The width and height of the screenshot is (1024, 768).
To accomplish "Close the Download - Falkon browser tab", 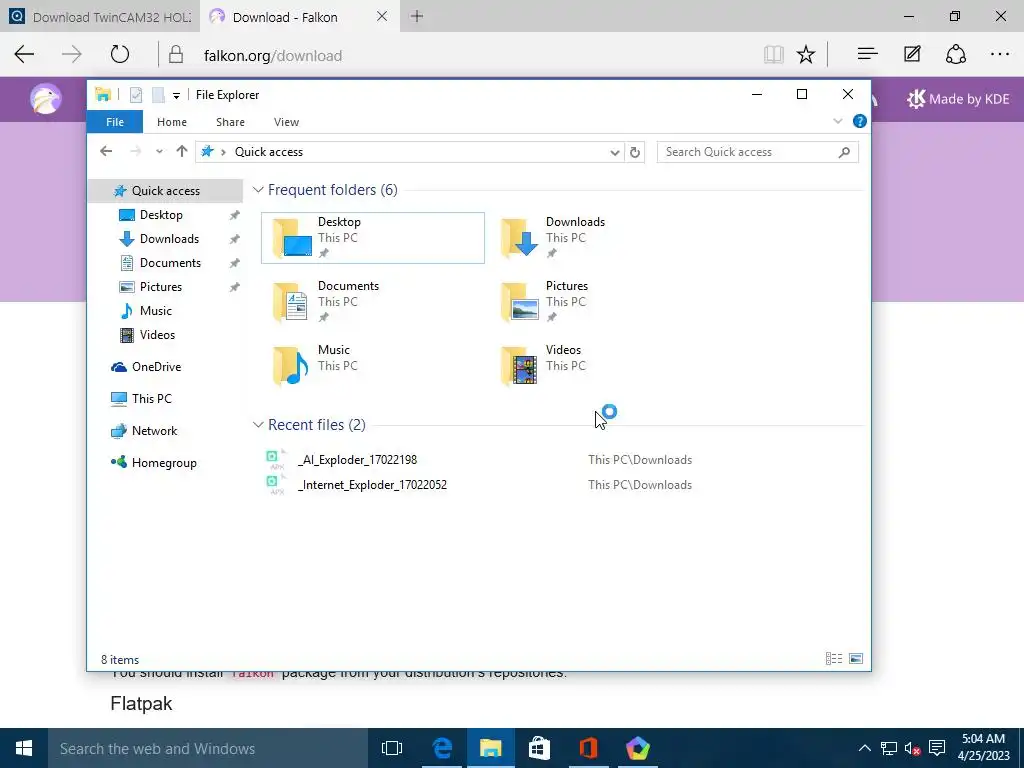I will [382, 16].
